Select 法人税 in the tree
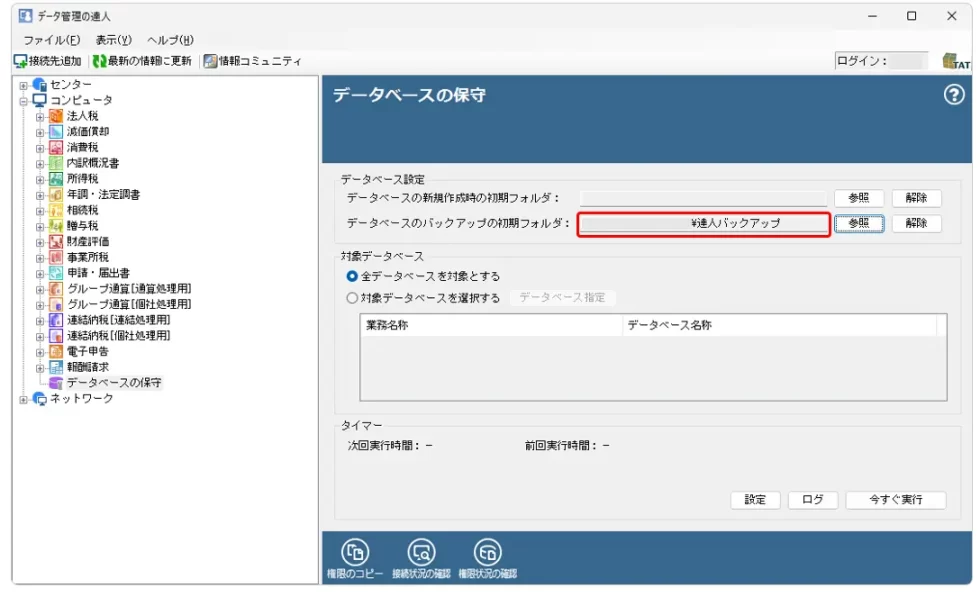 coord(82,116)
